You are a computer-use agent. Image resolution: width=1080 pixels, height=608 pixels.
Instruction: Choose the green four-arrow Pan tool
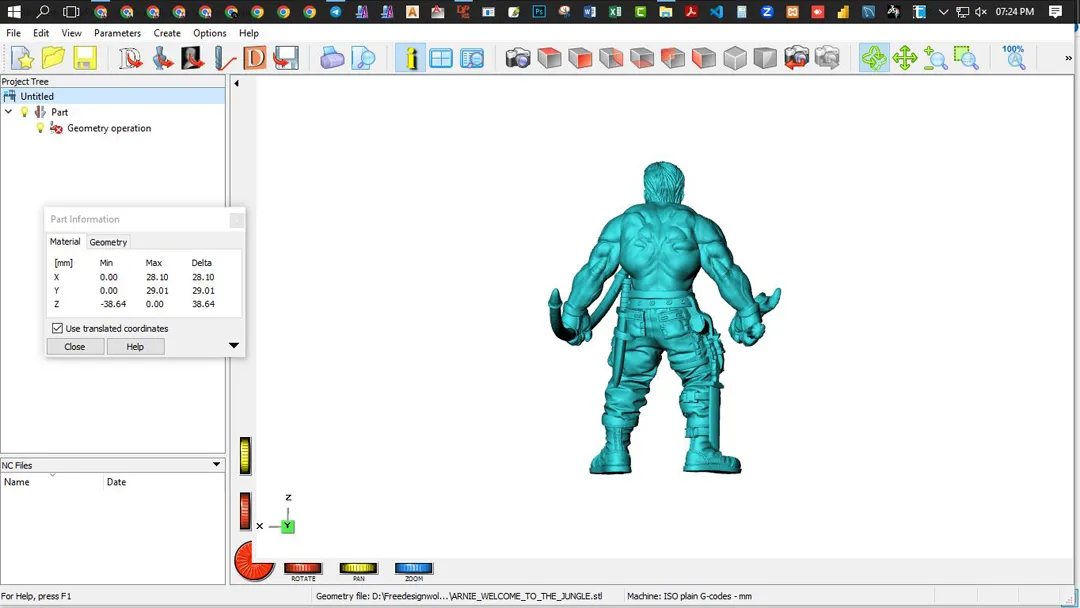[905, 59]
